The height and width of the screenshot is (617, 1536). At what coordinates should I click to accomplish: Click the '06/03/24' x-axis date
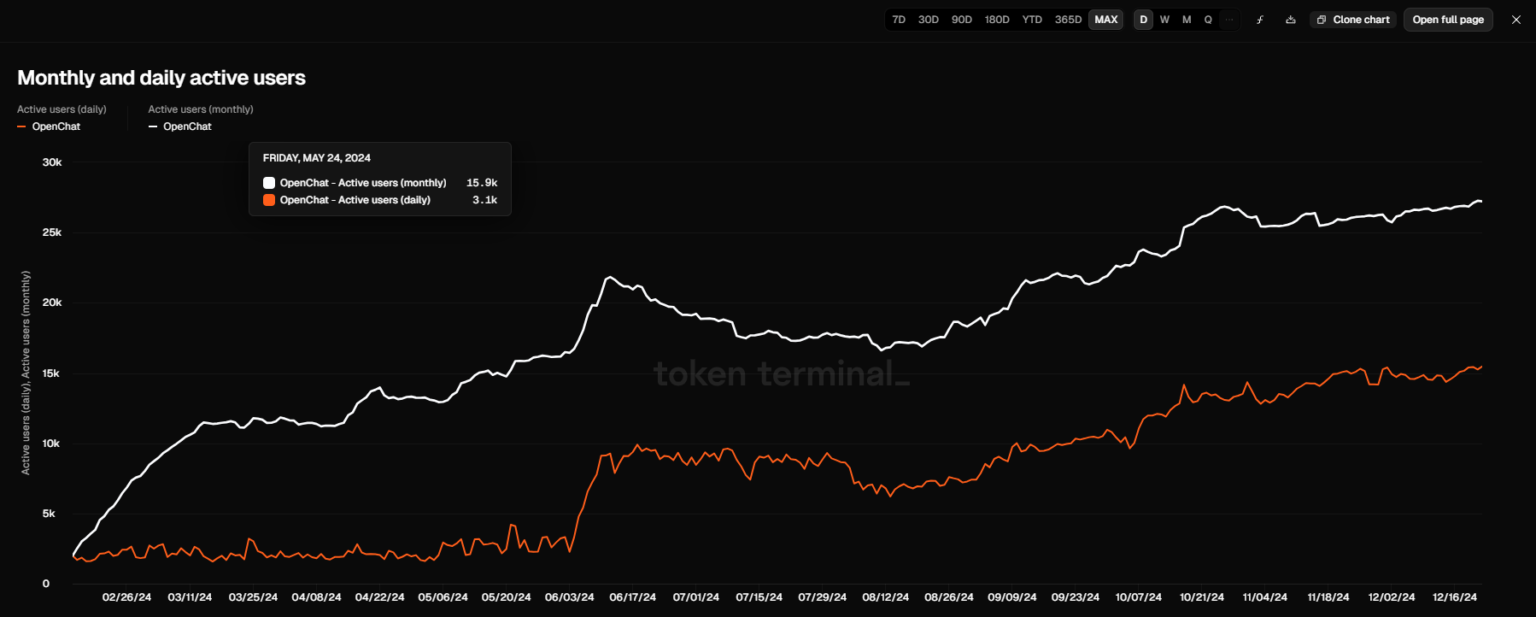coord(569,597)
